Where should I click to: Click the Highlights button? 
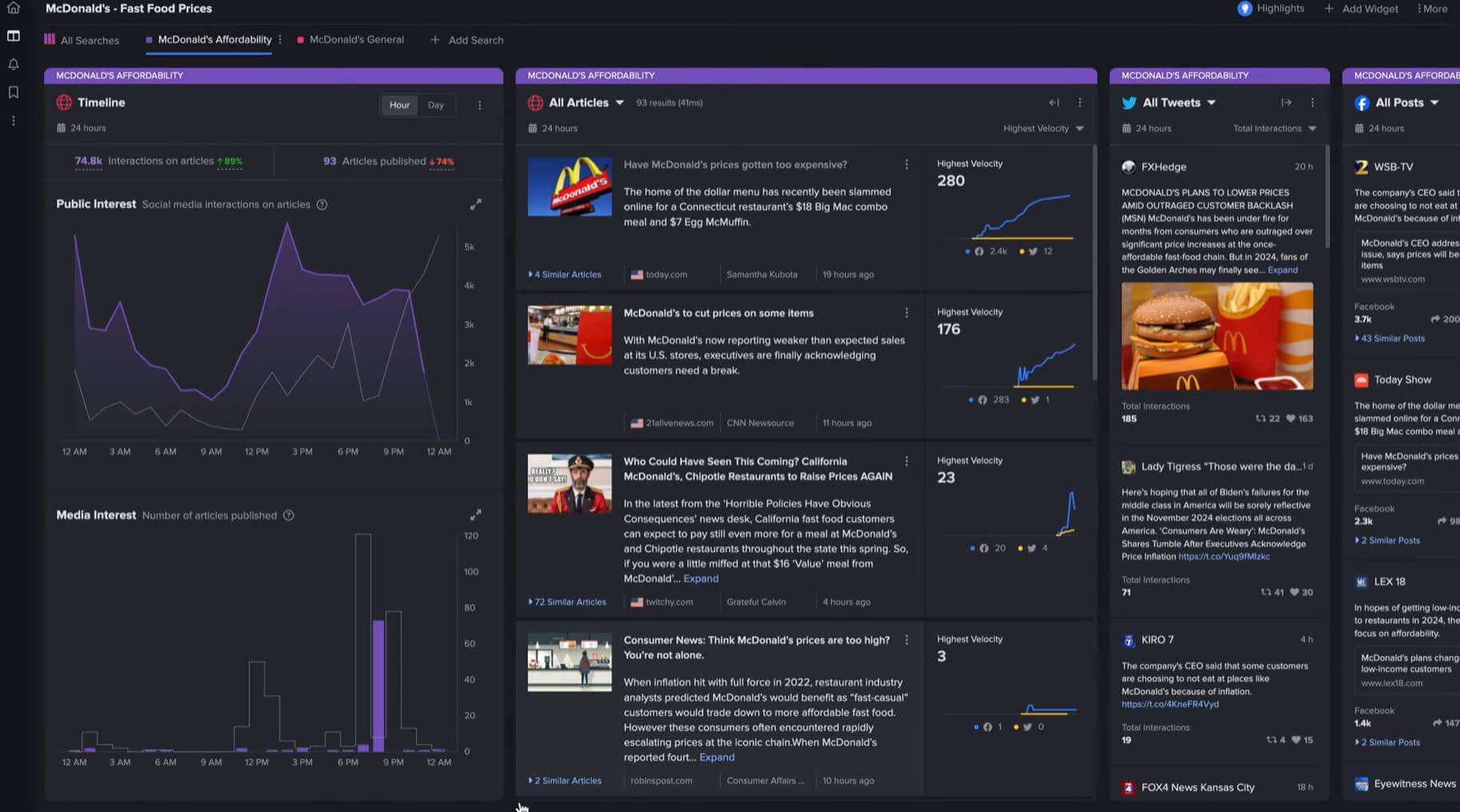pyautogui.click(x=1271, y=9)
